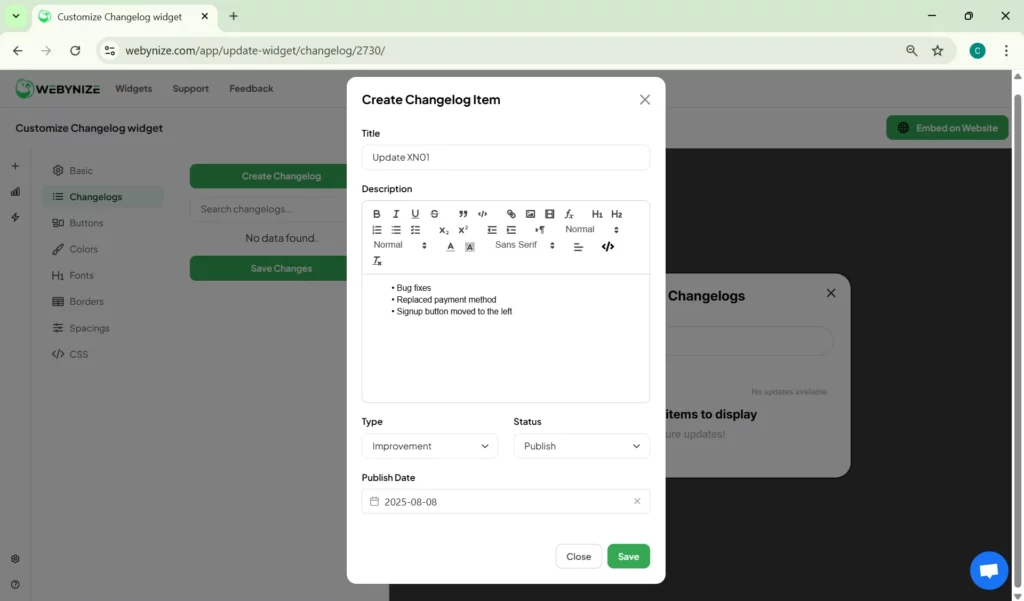Insert a formula with the fx icon
1024x601 pixels.
569,214
